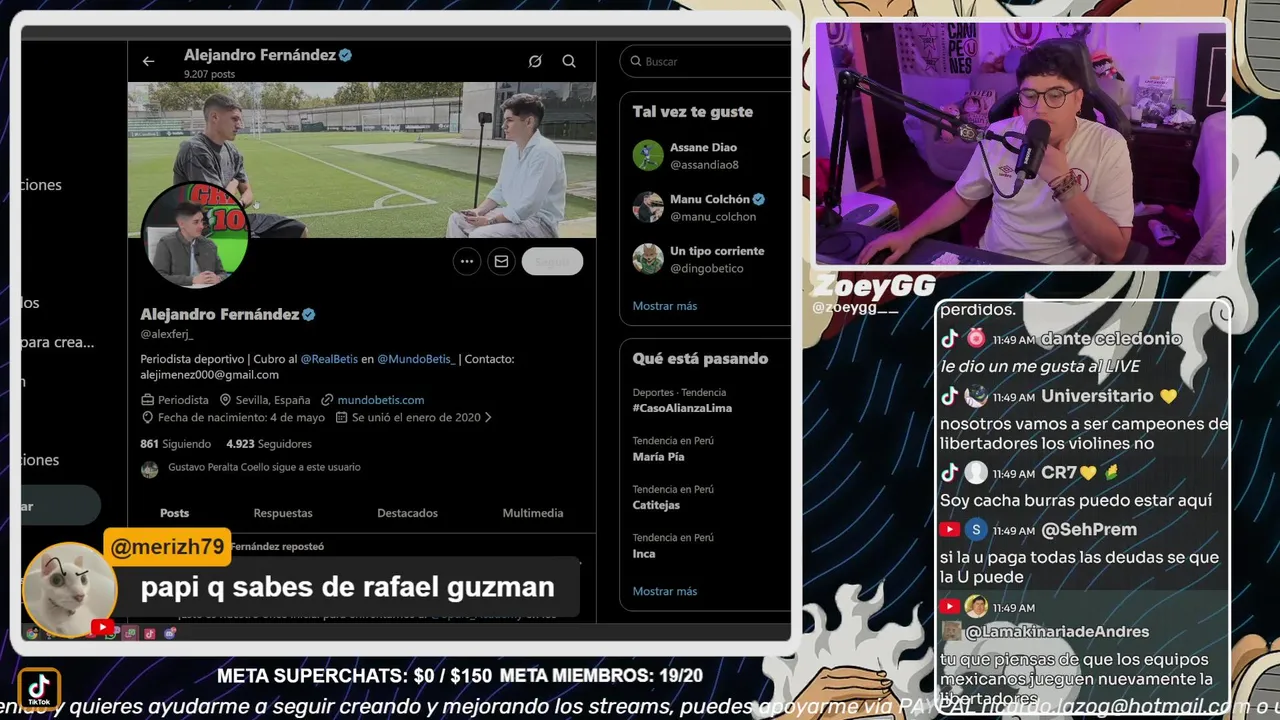The height and width of the screenshot is (720, 1280).
Task: Open the profile banner image
Action: pos(361,160)
